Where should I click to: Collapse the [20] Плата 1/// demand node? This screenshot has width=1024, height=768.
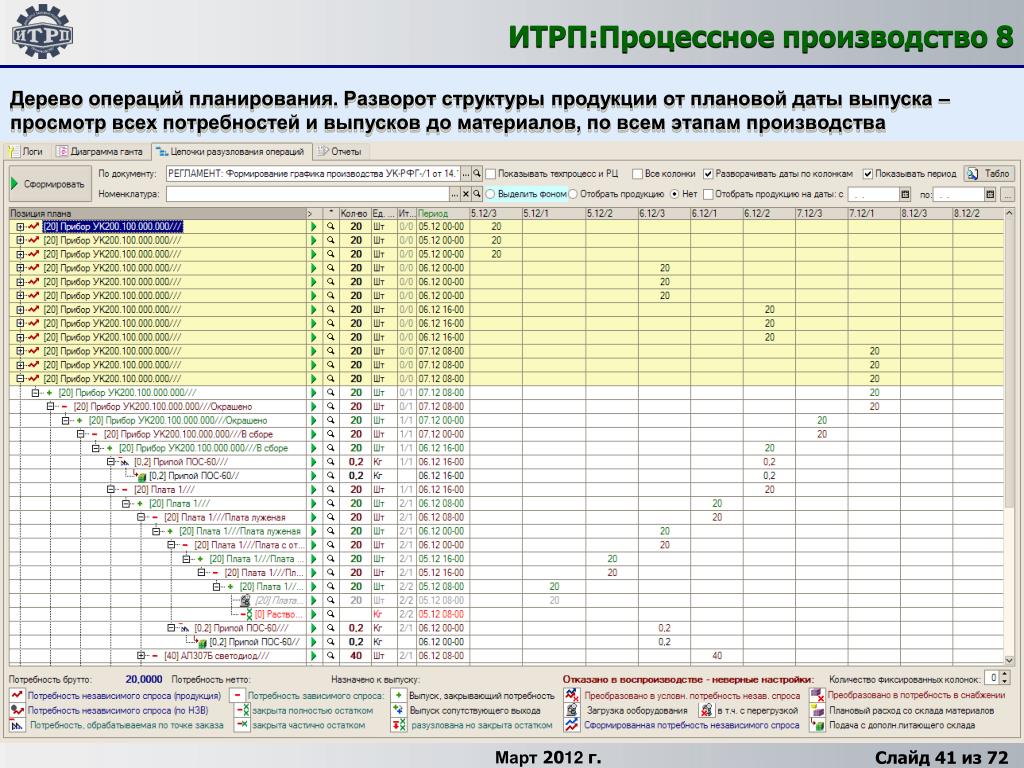[x=110, y=490]
